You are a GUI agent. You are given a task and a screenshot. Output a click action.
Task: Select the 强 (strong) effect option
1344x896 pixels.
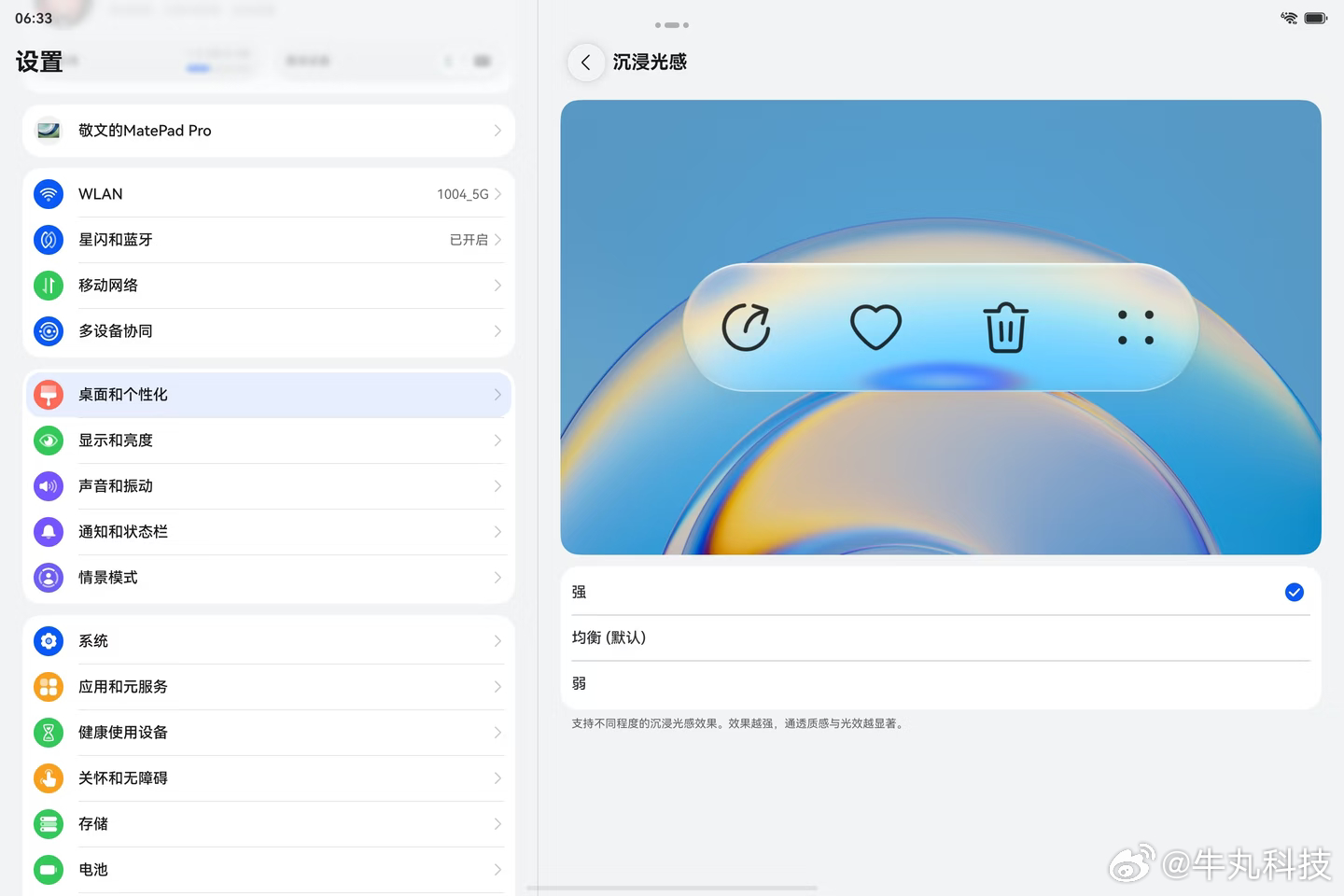[x=941, y=592]
